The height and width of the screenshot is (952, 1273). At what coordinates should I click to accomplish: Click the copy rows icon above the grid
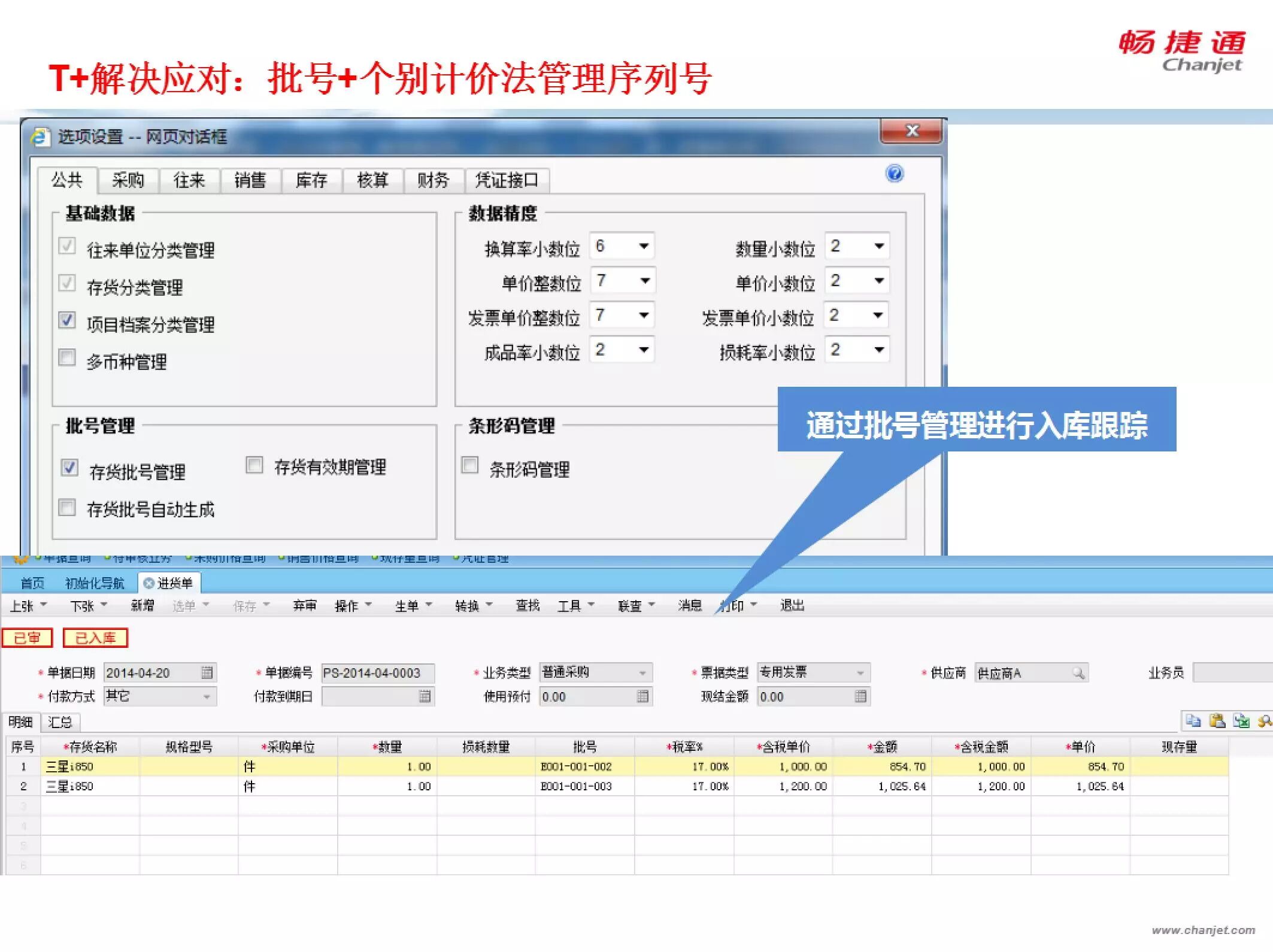point(1193,721)
